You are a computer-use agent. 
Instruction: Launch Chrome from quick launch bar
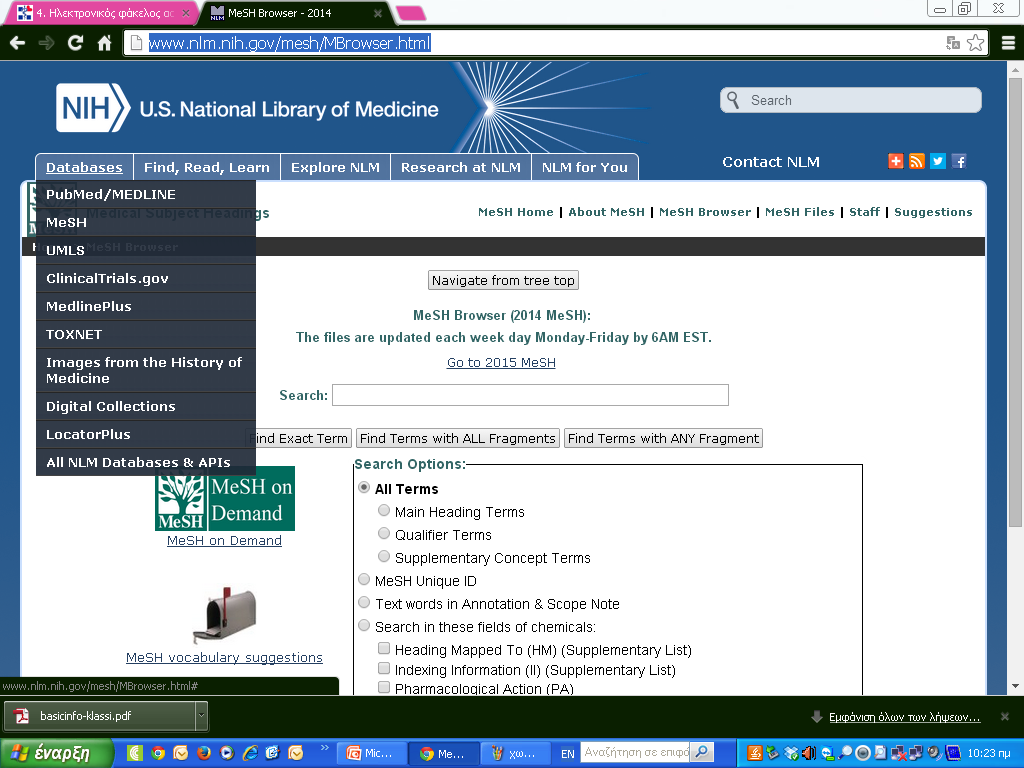coord(158,753)
